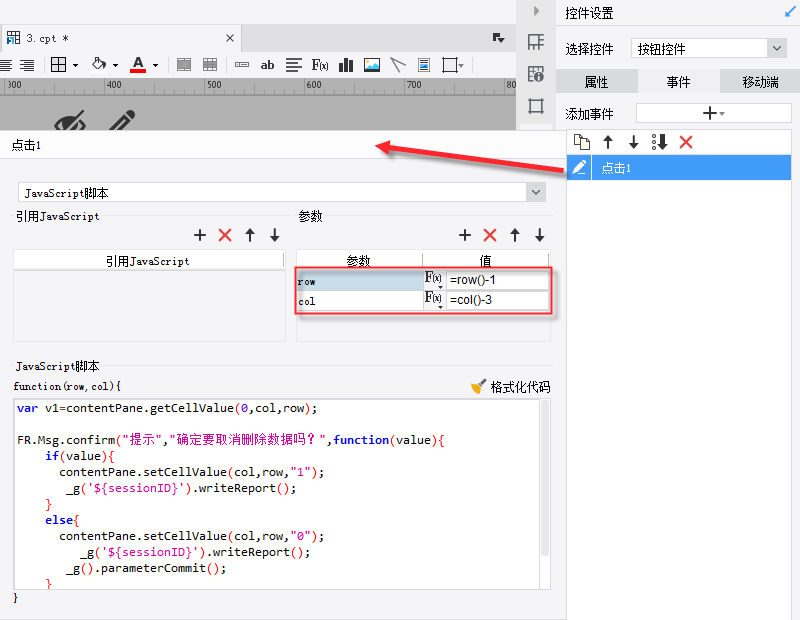This screenshot has height=620, width=800.
Task: Click the 引用JavaScript column header
Action: tap(148, 261)
